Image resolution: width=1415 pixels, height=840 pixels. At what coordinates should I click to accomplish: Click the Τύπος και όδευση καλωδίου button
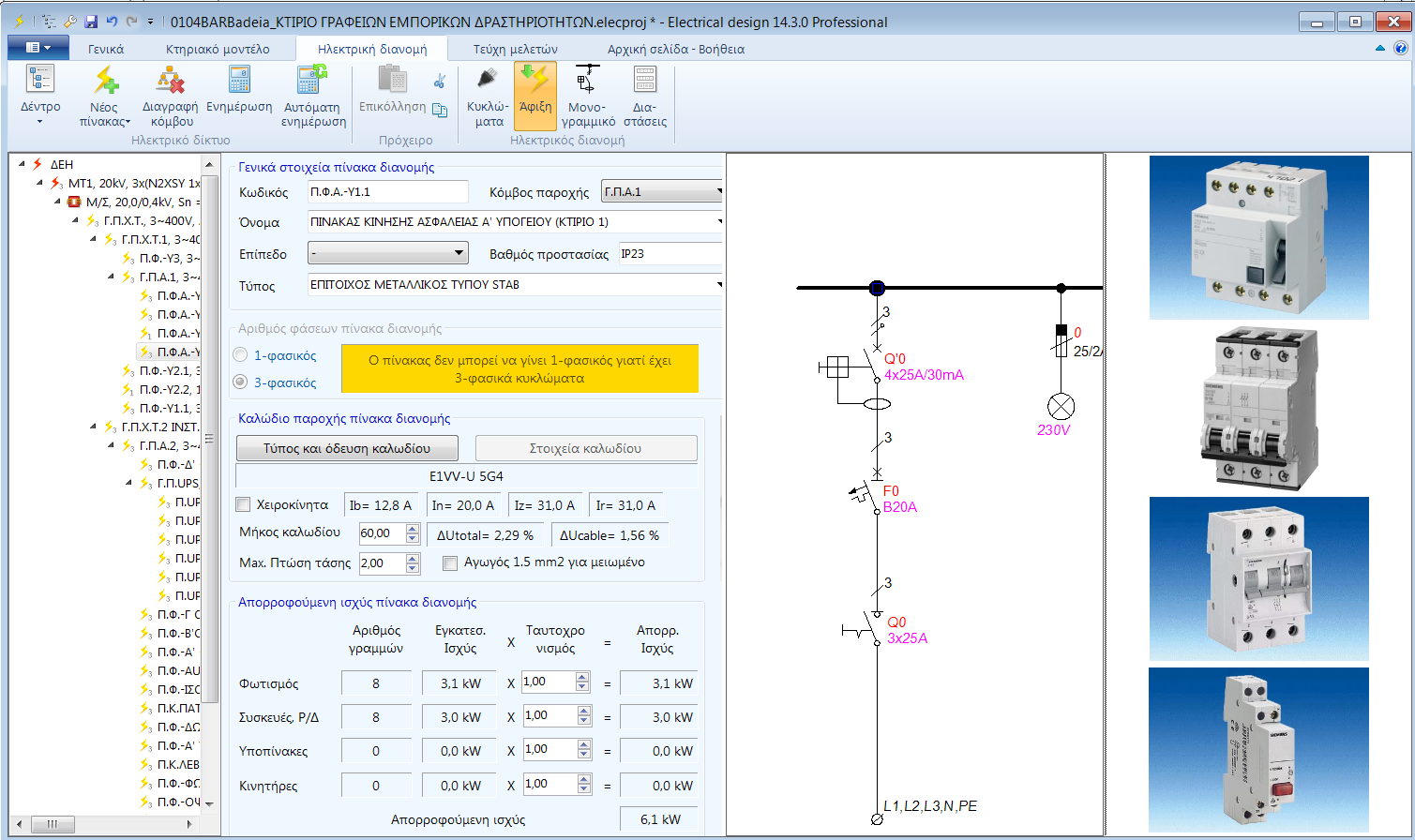346,448
